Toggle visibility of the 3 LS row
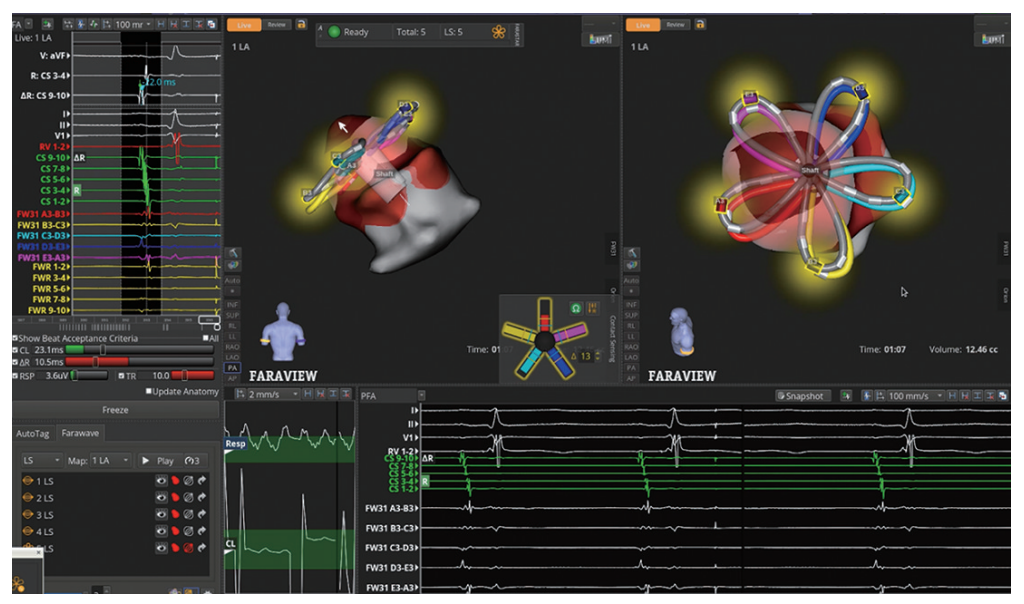The height and width of the screenshot is (604, 1024). click(x=161, y=515)
